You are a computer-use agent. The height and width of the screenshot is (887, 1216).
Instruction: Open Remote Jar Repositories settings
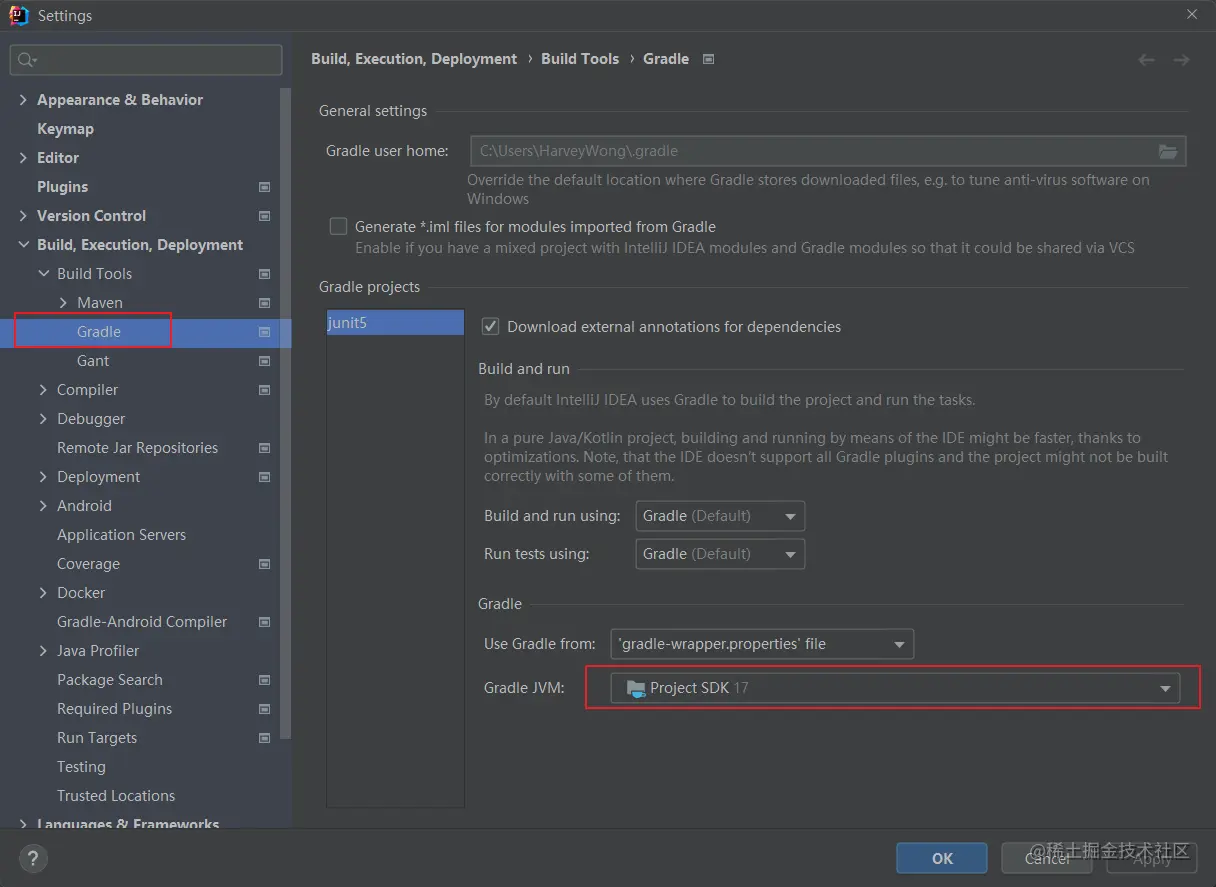[x=137, y=448]
